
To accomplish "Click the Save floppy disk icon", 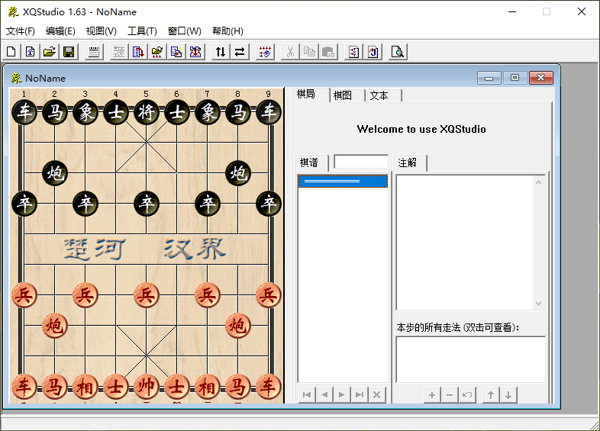I will pyautogui.click(x=68, y=51).
